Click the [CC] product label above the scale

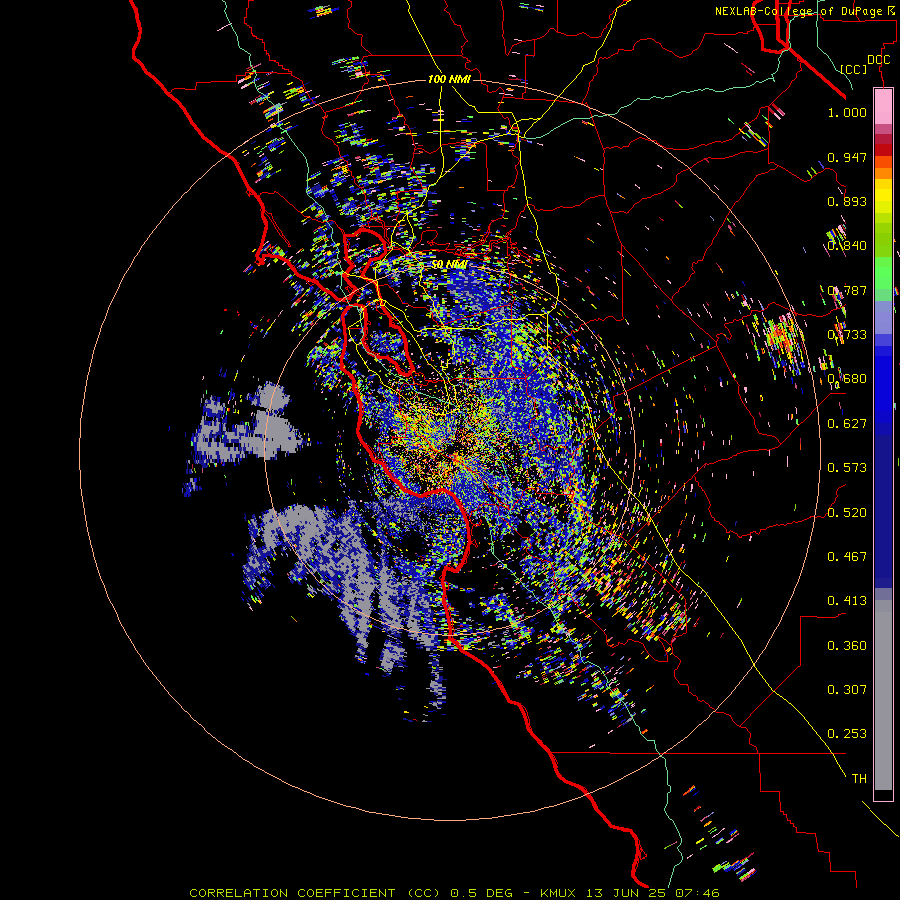pos(854,69)
